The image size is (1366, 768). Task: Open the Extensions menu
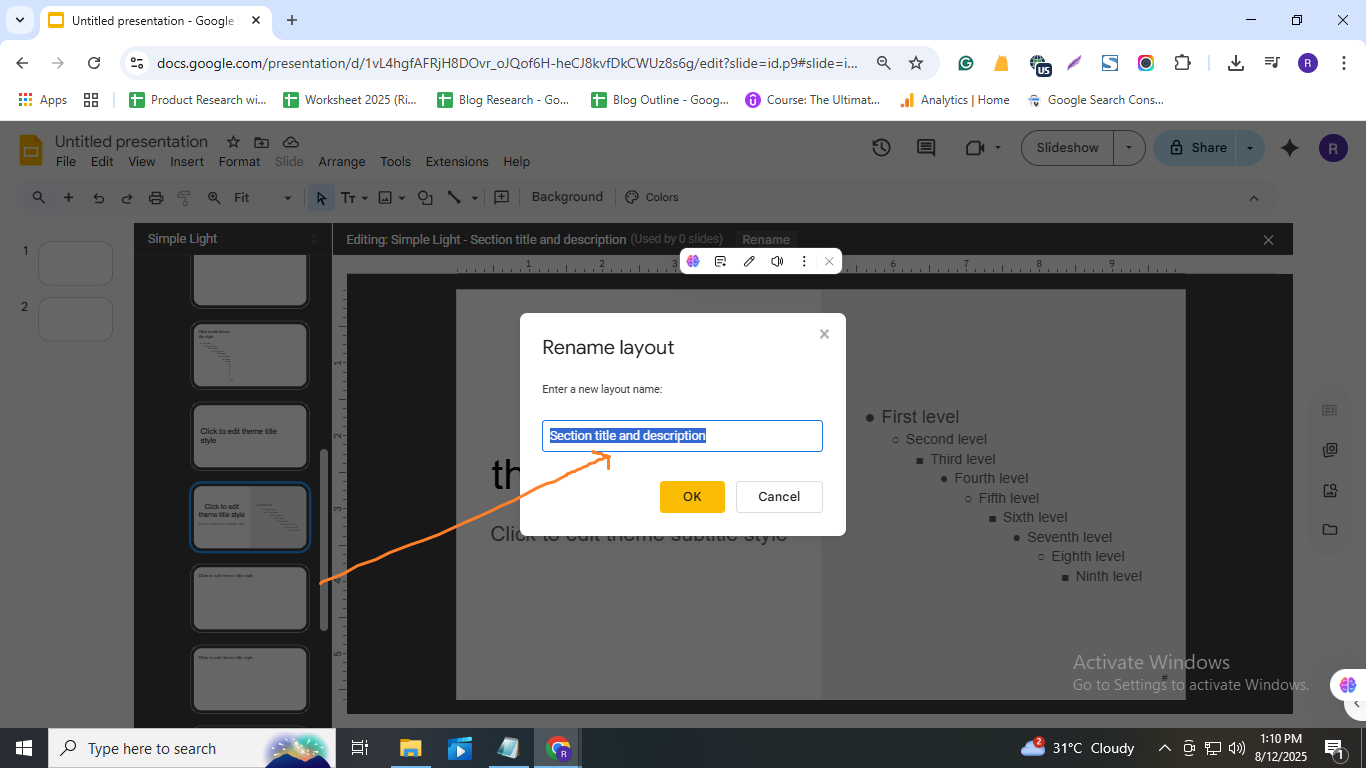coord(457,162)
